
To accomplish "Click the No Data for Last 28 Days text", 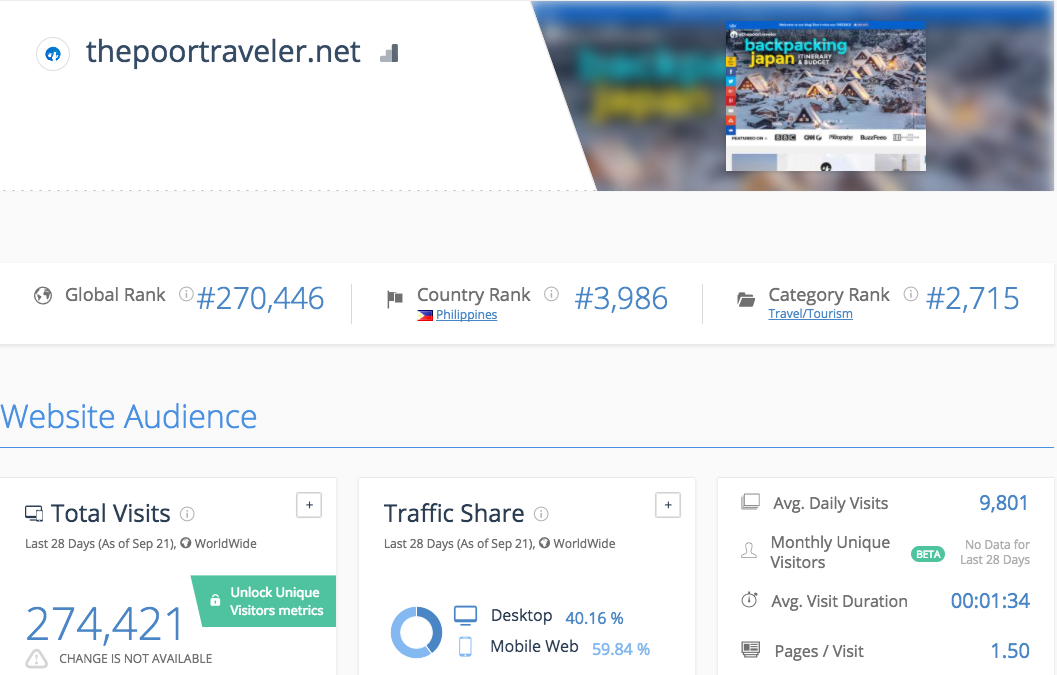I will pyautogui.click(x=995, y=552).
